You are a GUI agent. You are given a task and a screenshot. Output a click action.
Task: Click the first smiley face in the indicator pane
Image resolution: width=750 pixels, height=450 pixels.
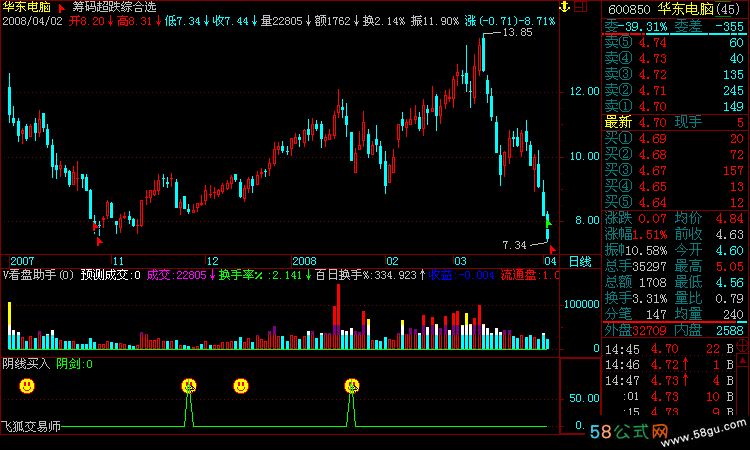point(27,385)
